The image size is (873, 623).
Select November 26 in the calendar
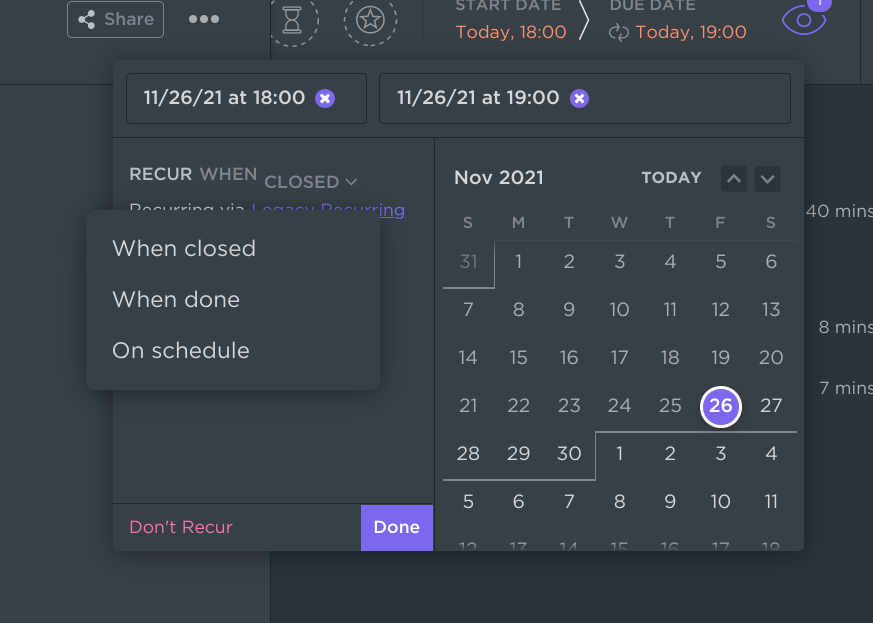(720, 406)
